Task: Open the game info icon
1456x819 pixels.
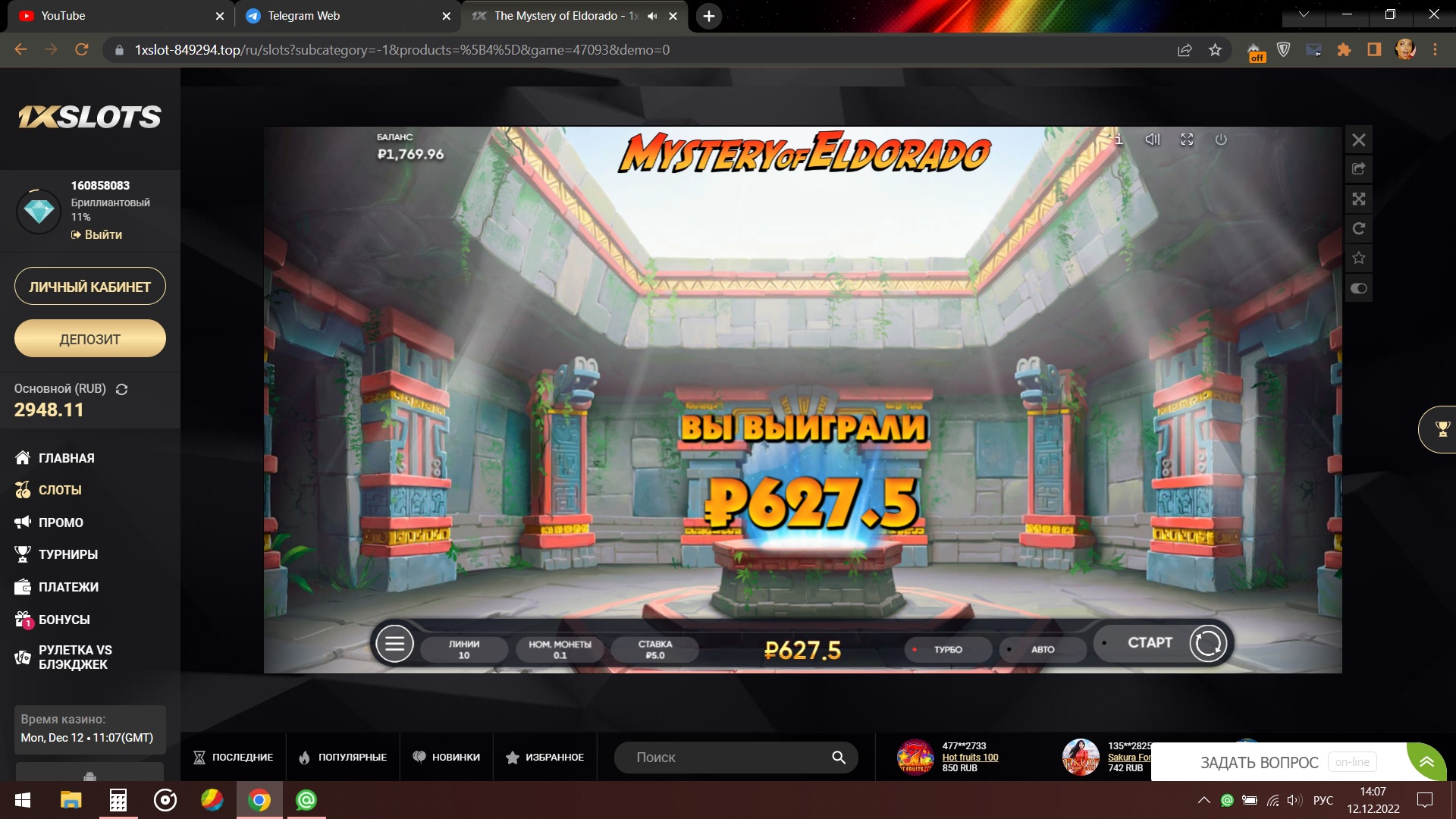Action: point(1119,140)
